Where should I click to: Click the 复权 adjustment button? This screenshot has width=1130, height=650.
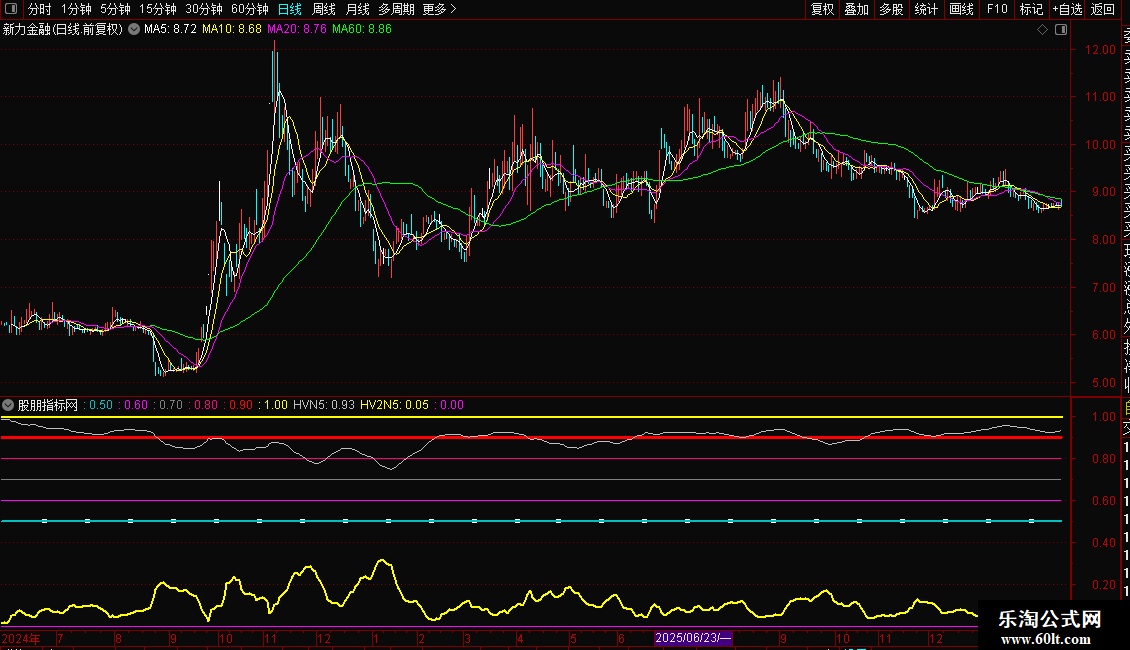(822, 9)
